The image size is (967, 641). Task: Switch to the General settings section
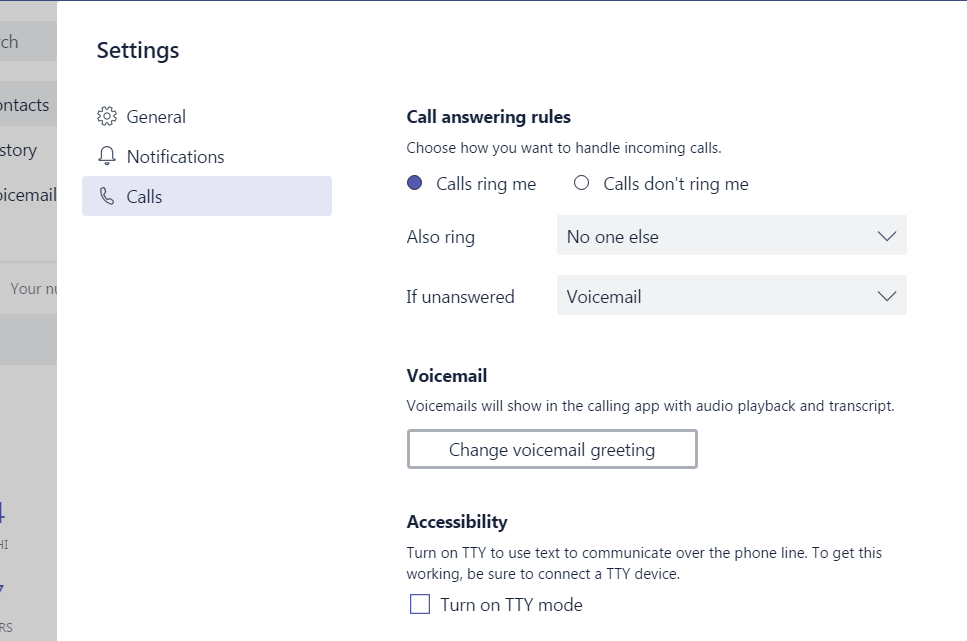coord(156,116)
